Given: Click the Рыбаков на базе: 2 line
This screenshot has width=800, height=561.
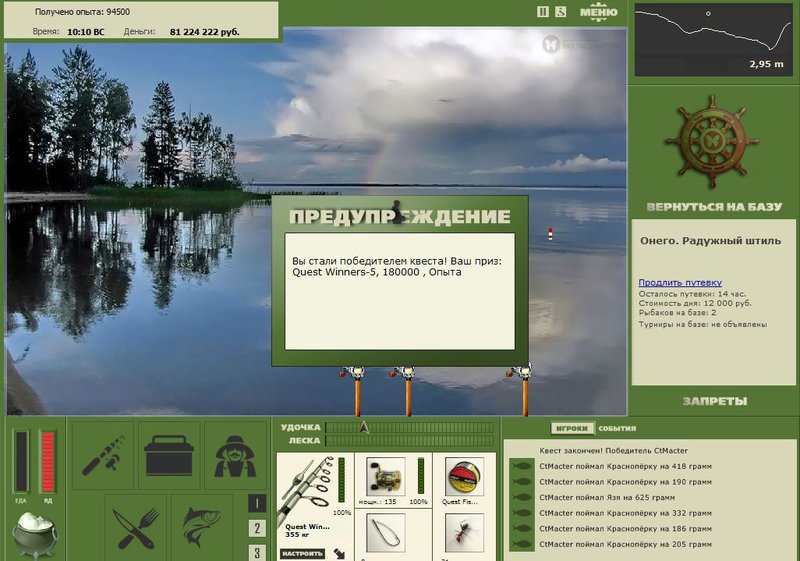Looking at the screenshot, I should pos(677,312).
